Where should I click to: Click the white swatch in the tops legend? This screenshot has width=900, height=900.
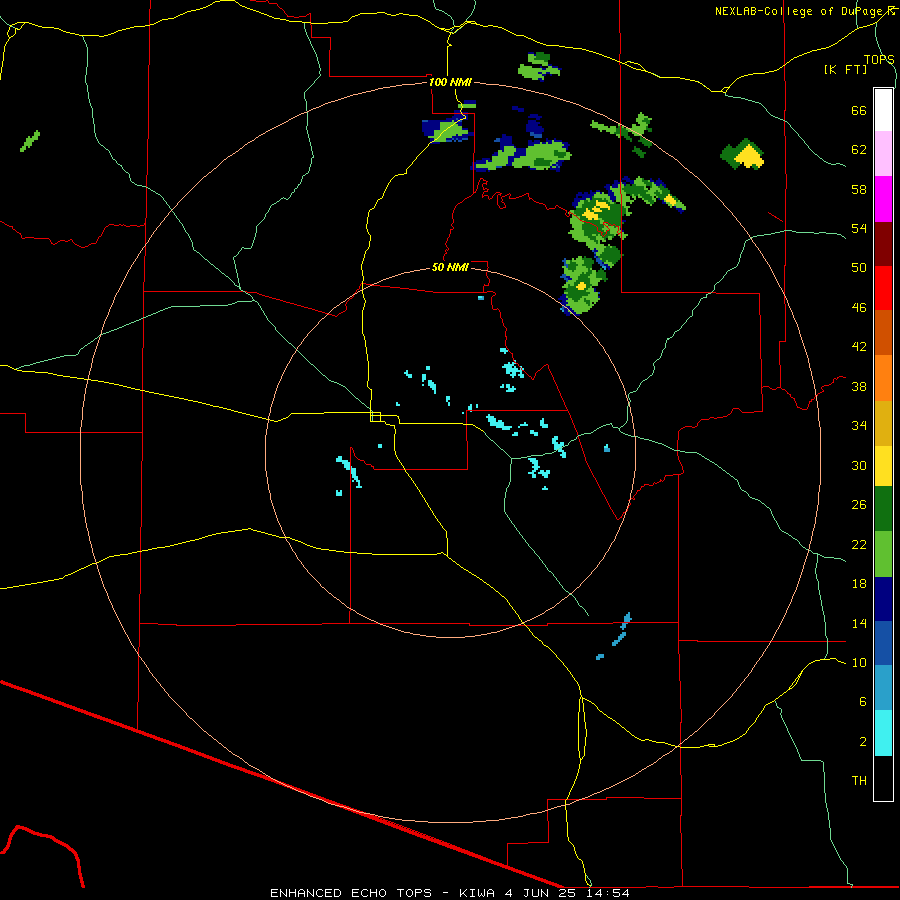883,110
